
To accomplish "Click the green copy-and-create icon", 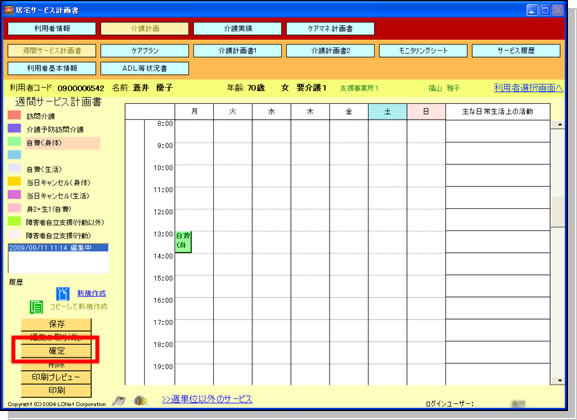I will click(36, 307).
